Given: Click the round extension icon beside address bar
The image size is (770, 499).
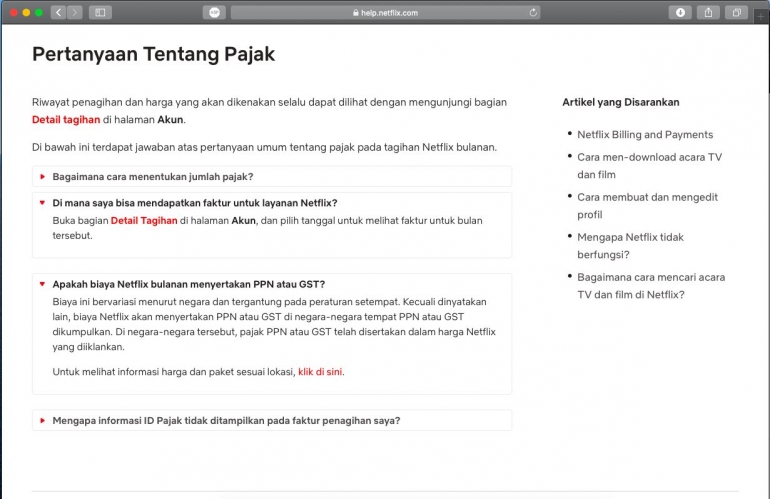Looking at the screenshot, I should coord(214,12).
